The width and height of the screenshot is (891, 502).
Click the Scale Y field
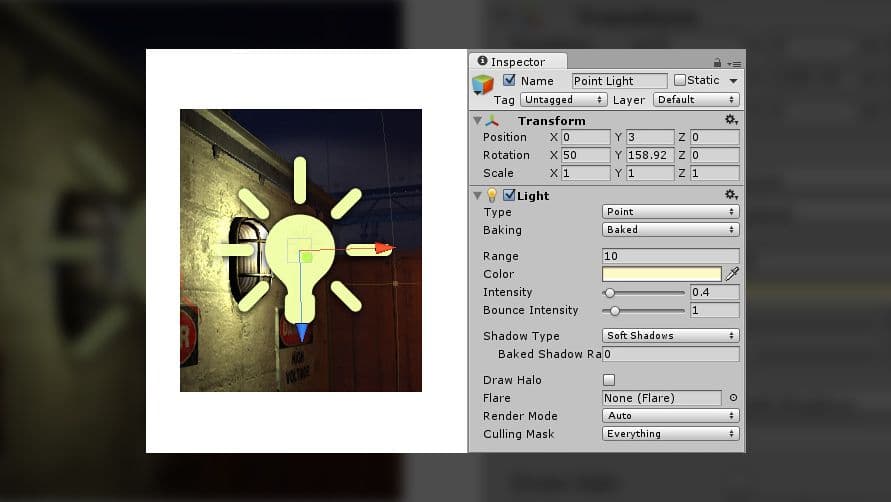pos(650,173)
